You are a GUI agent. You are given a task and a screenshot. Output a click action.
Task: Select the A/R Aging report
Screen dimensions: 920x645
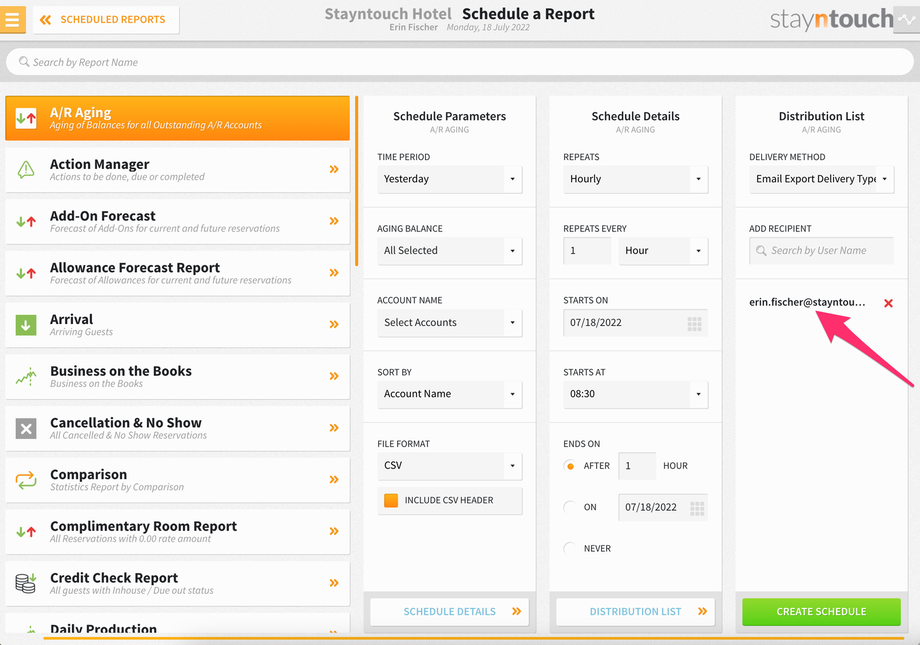click(x=177, y=118)
